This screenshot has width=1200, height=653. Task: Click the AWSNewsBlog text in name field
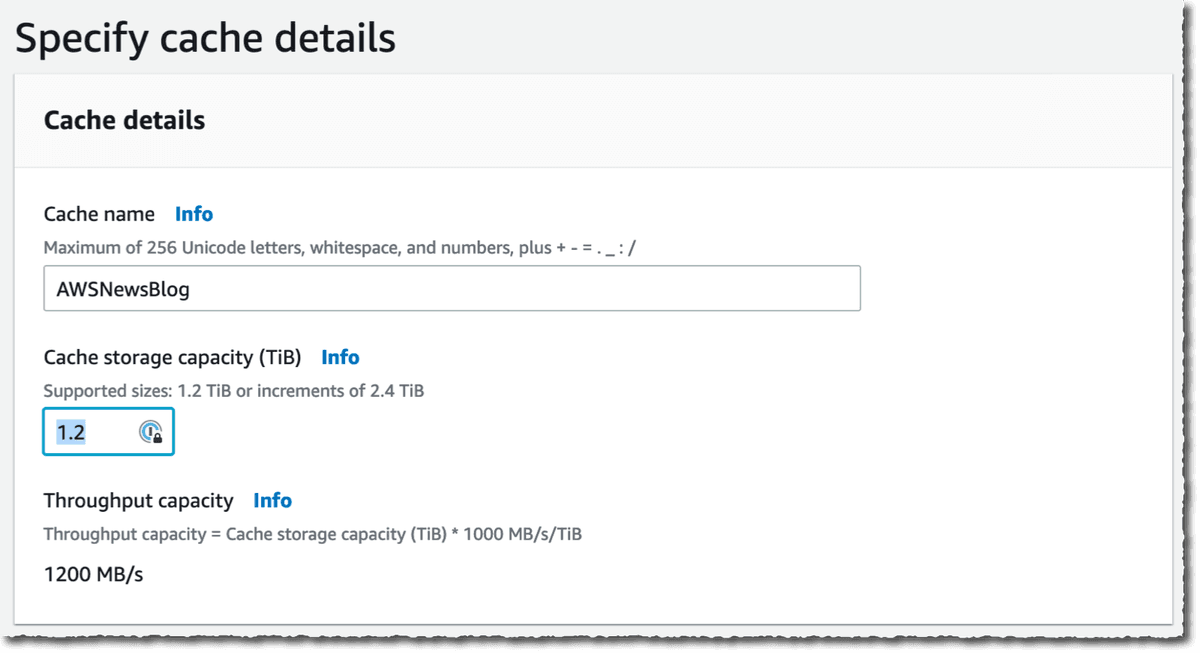tap(123, 290)
